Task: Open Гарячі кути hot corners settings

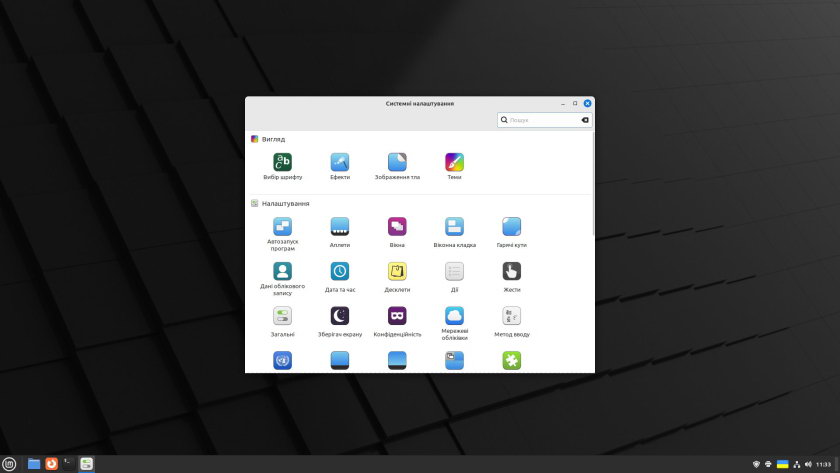Action: 512,232
